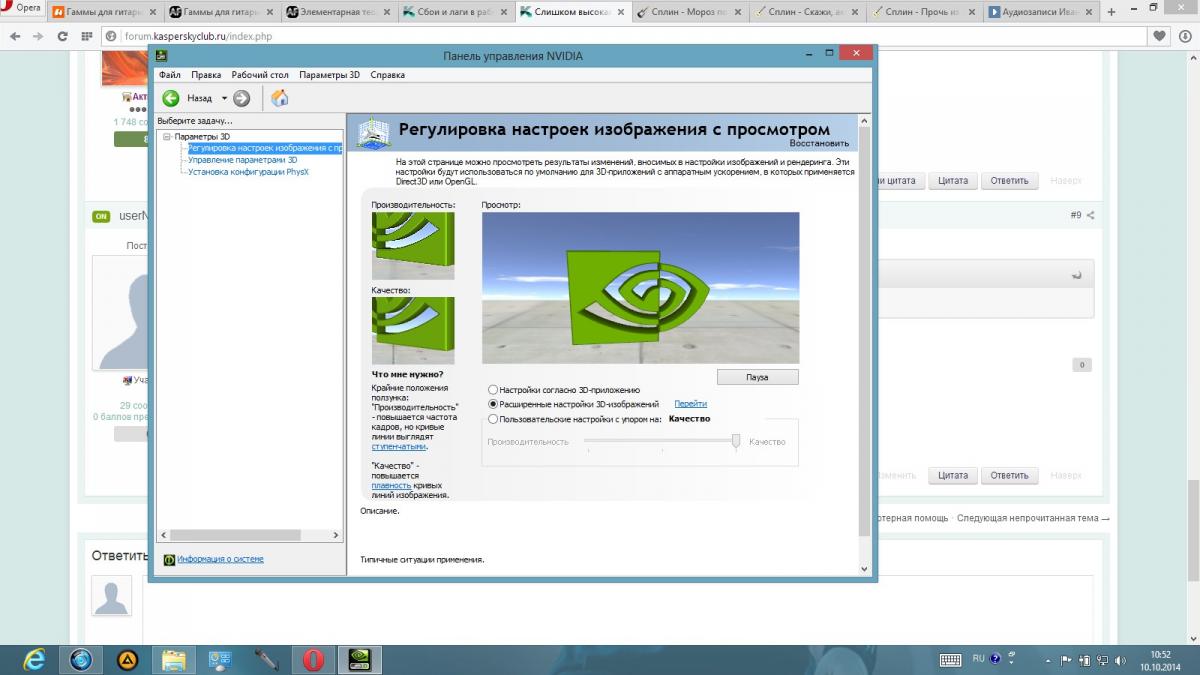The image size is (1200, 675).
Task: Click the system information icon at bottom left
Action: tap(170, 560)
